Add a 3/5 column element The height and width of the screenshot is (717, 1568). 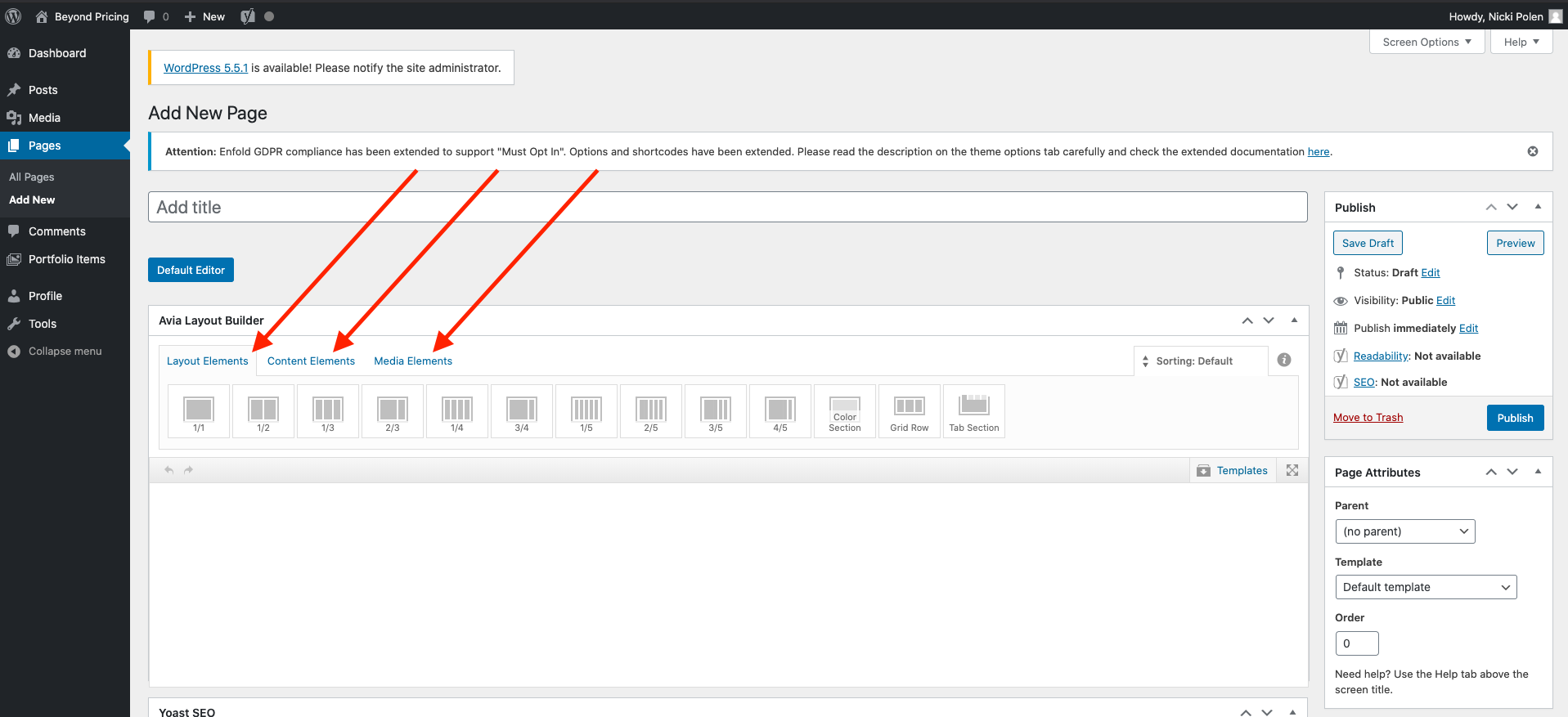pyautogui.click(x=716, y=411)
